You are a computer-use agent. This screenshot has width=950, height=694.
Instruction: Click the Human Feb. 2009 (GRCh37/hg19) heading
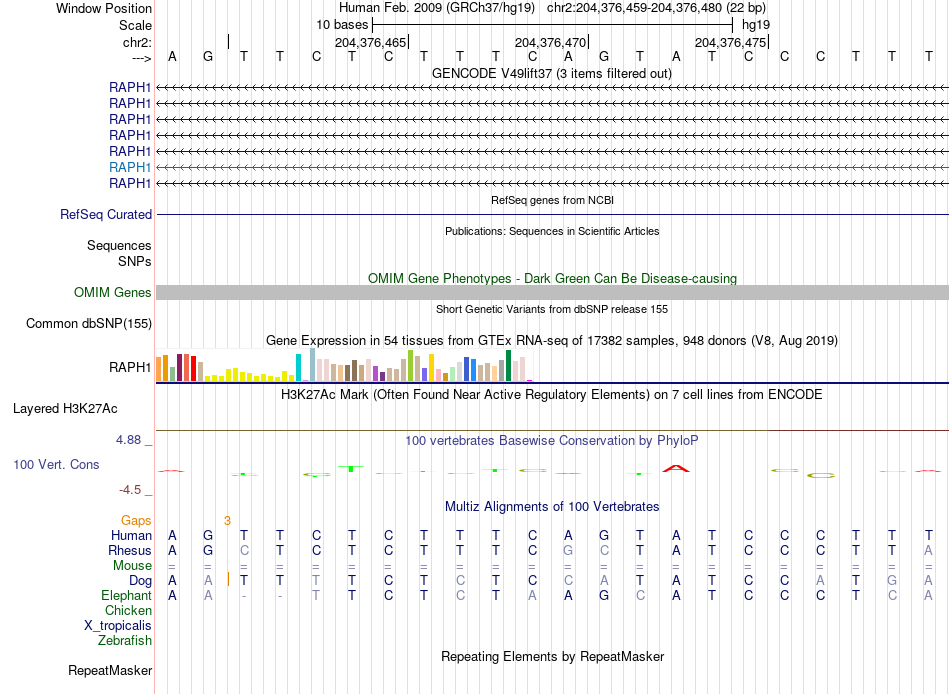(x=437, y=8)
